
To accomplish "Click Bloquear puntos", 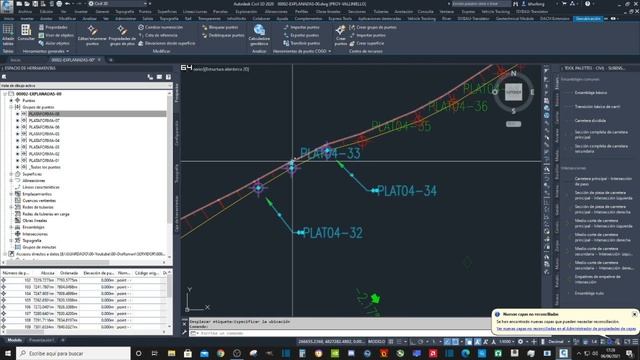I will [220, 27].
